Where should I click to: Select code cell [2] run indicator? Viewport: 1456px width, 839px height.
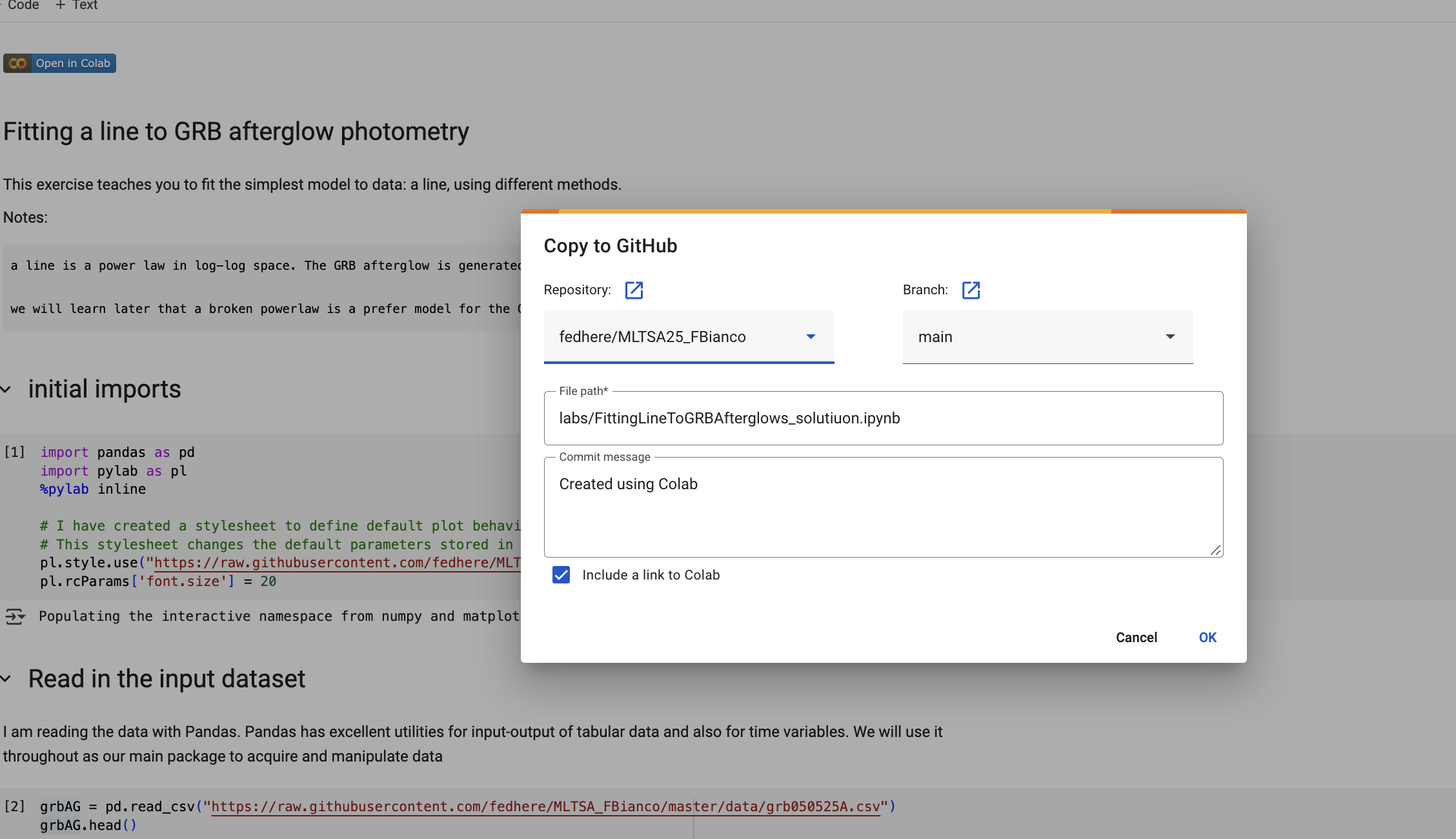(14, 807)
